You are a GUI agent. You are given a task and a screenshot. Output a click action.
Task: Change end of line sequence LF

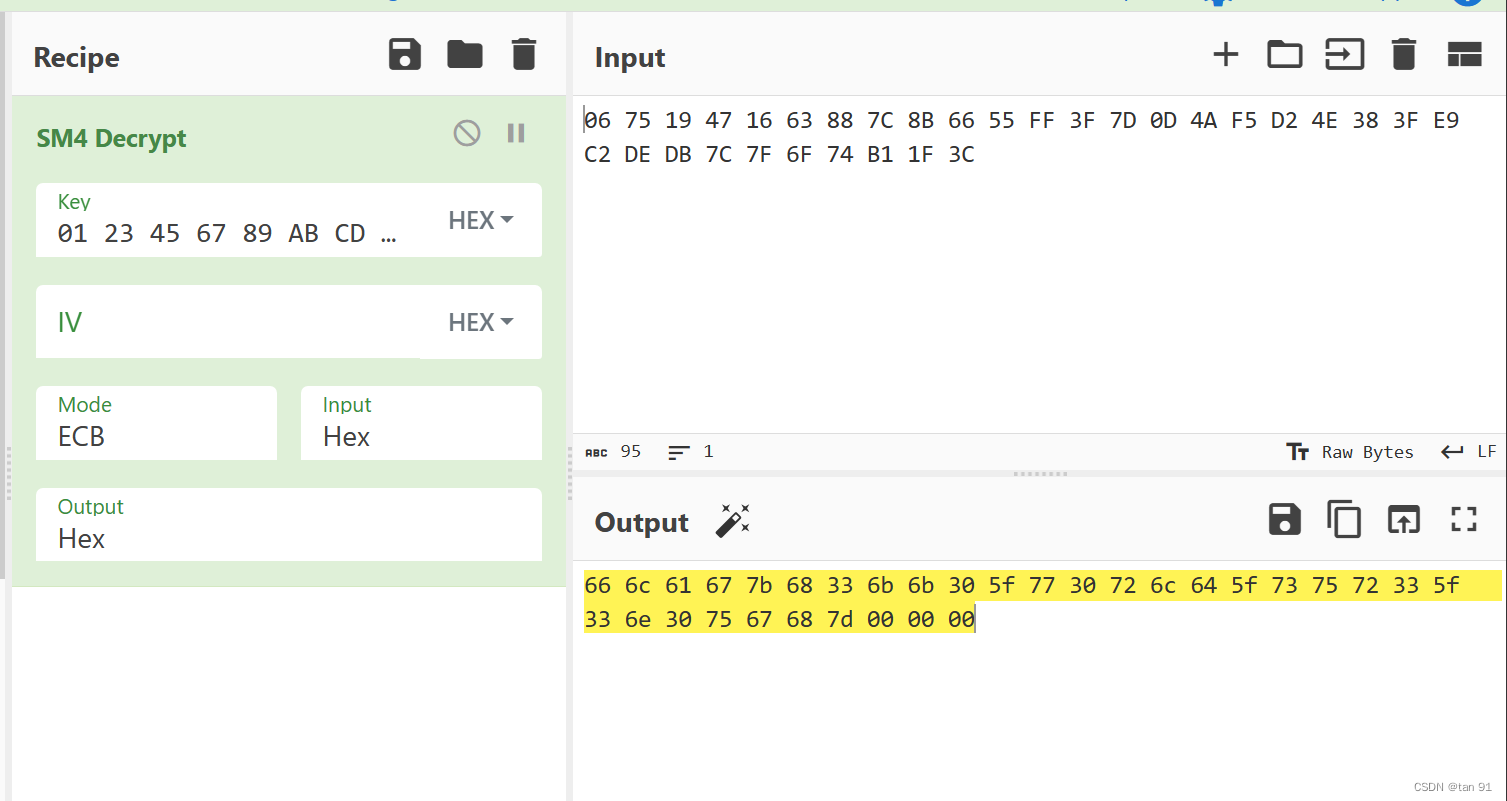point(1468,452)
